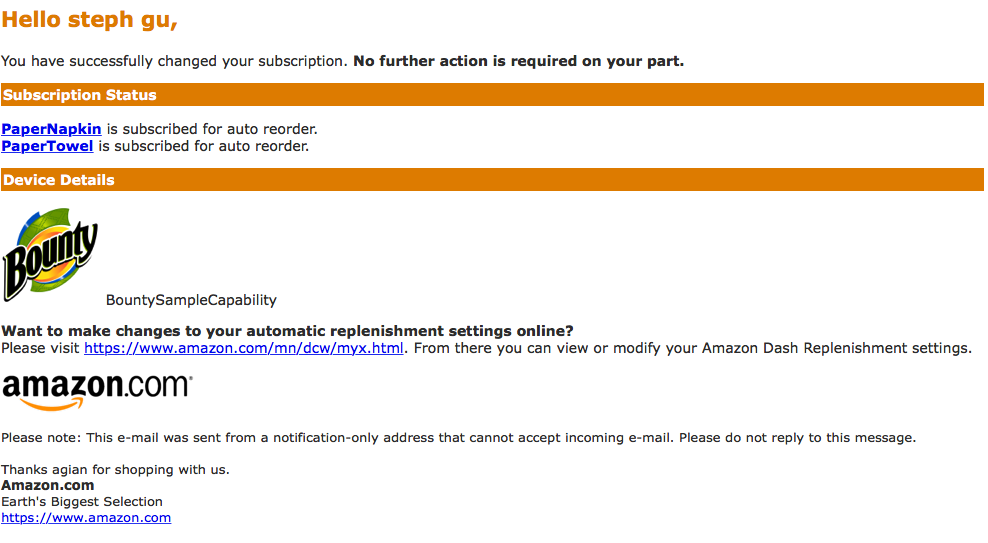The image size is (988, 543).
Task: Click the auto reorder status text beside PaperNapkin
Action: [212, 129]
